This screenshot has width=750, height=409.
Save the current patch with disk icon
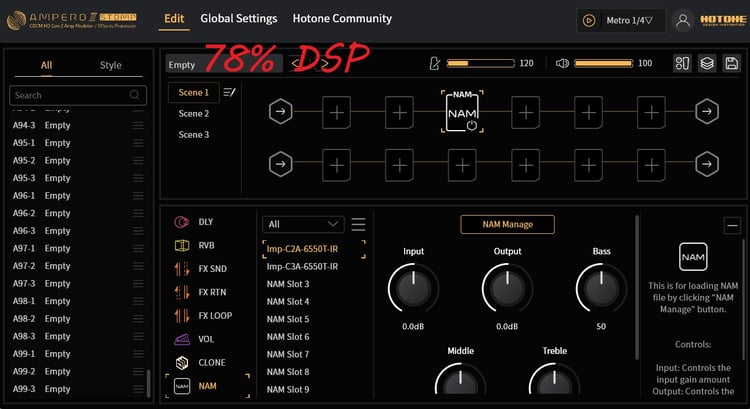(x=731, y=63)
